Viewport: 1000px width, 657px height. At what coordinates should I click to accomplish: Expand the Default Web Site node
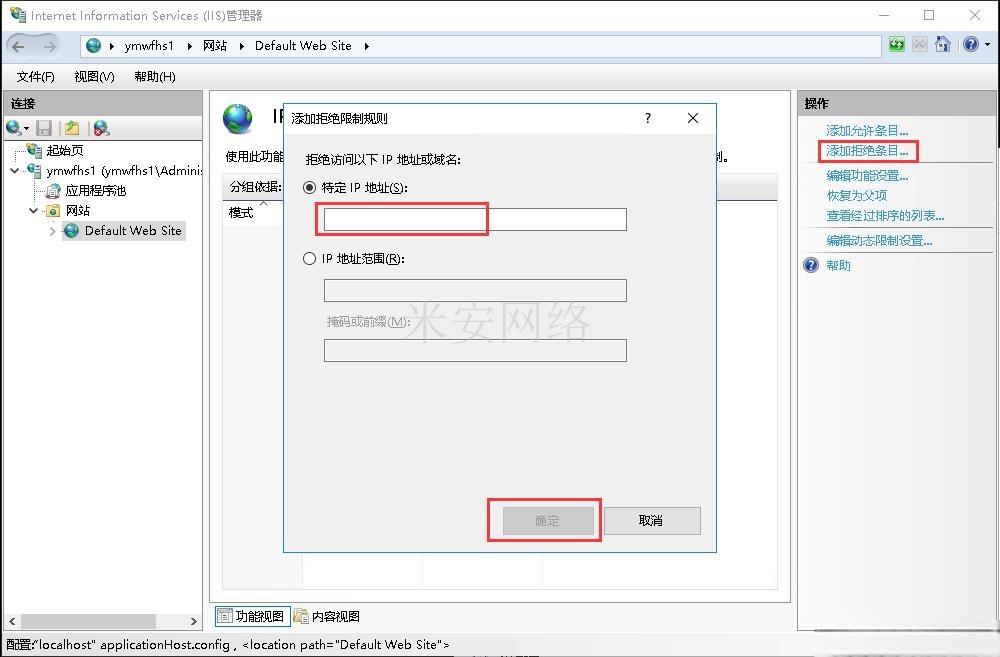[52, 231]
